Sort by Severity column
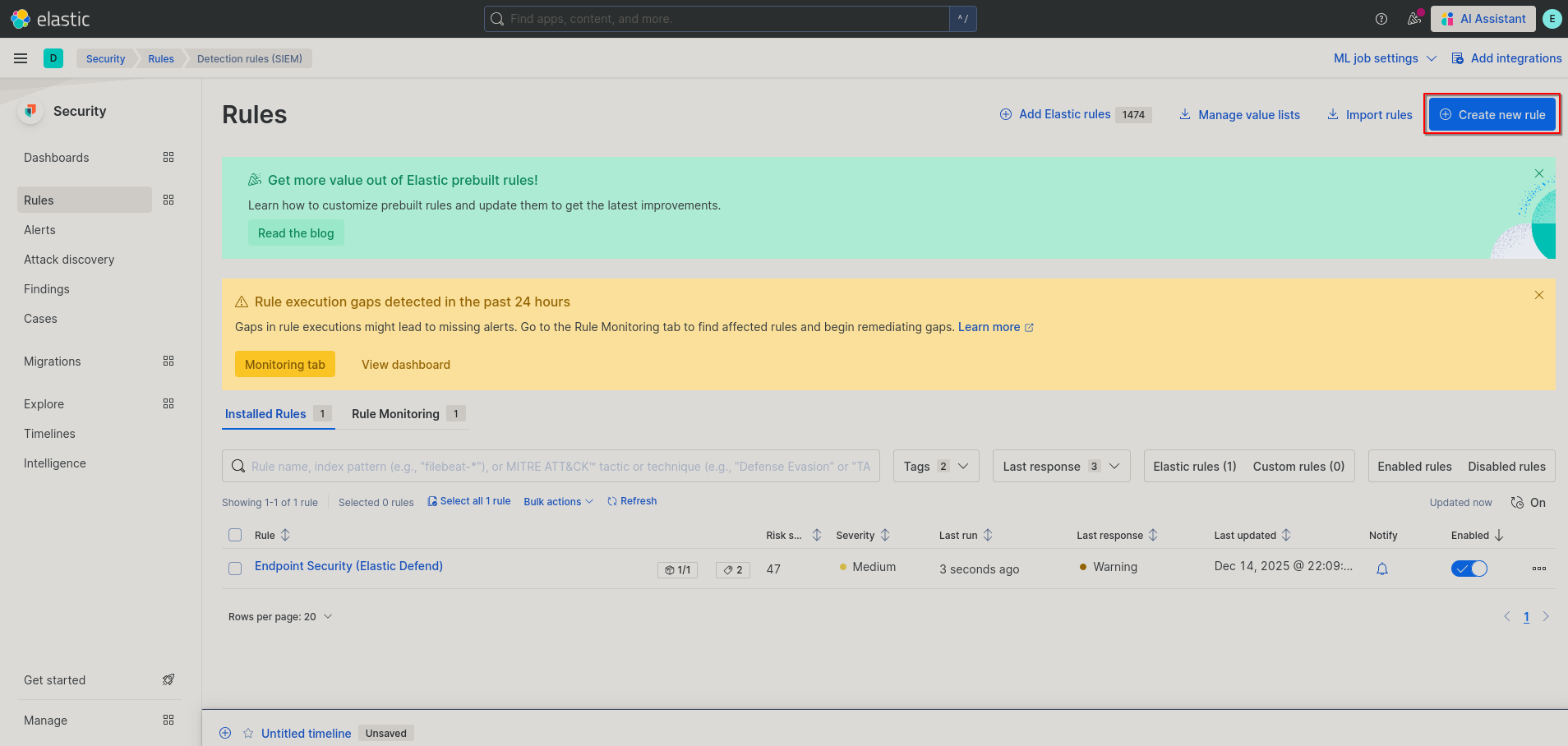1568x746 pixels. [863, 535]
